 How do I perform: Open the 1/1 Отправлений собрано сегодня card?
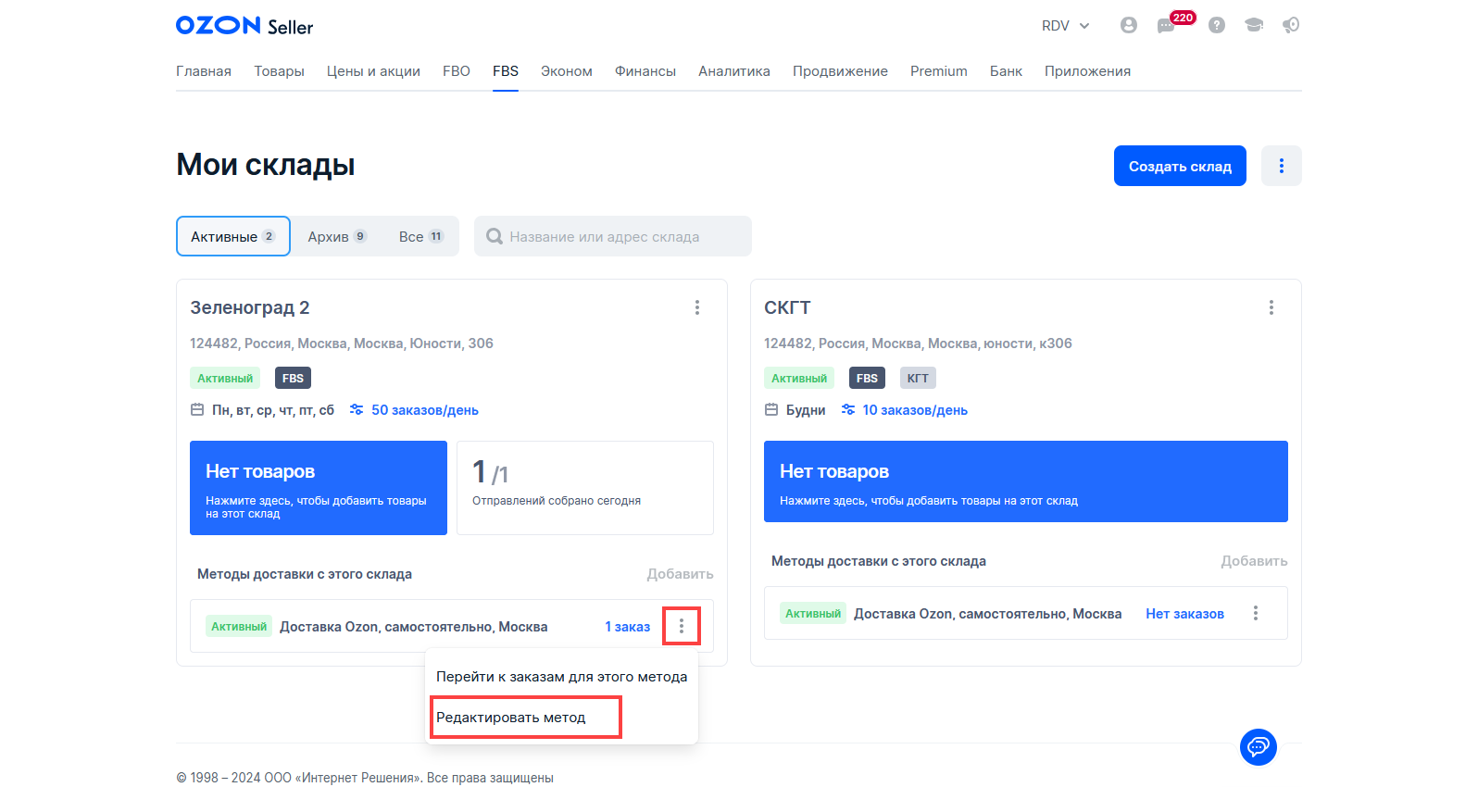(585, 488)
